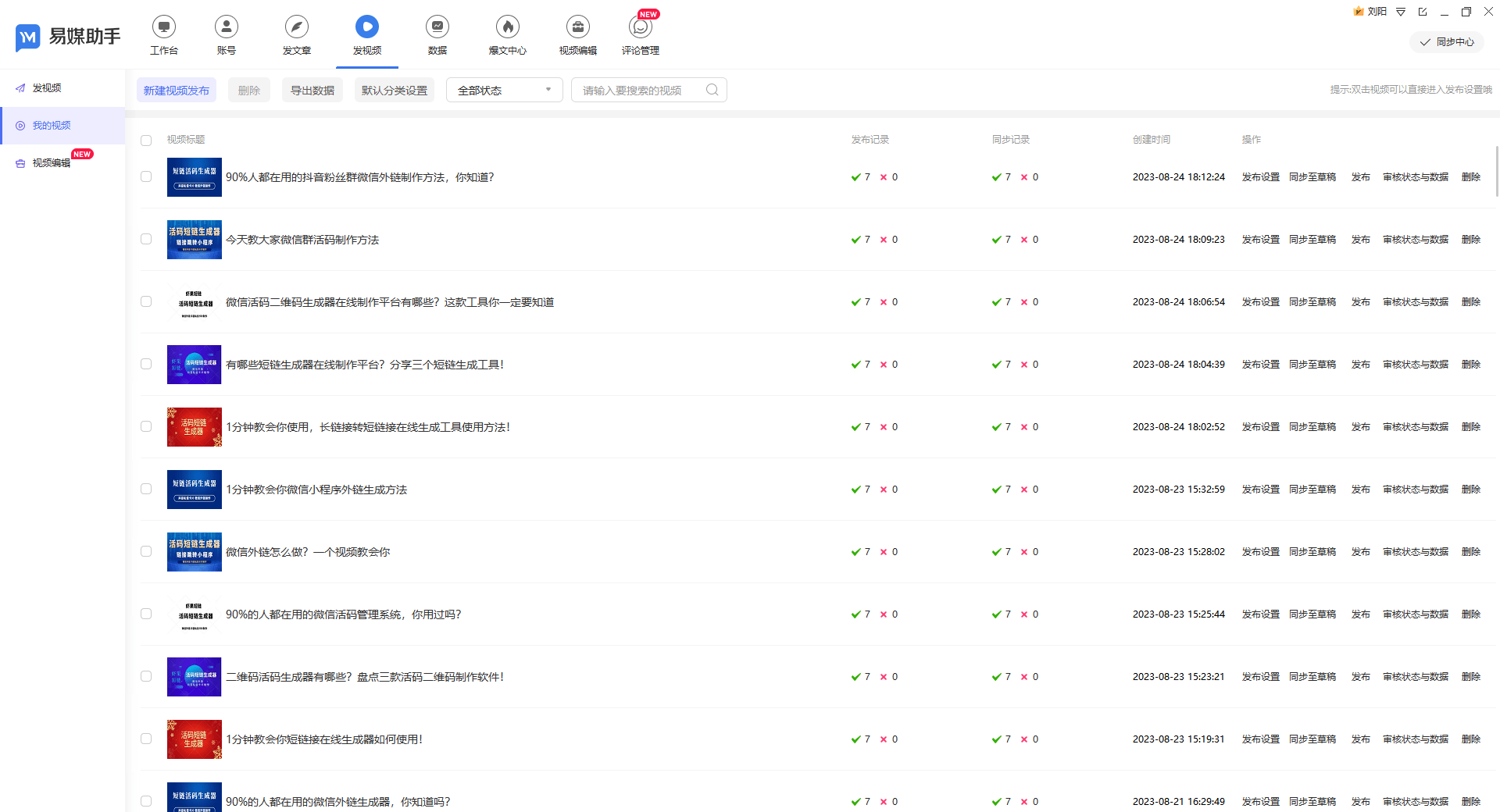Image resolution: width=1500 pixels, height=812 pixels.
Task: Open the 全部状态 status filter dropdown
Action: click(x=503, y=89)
